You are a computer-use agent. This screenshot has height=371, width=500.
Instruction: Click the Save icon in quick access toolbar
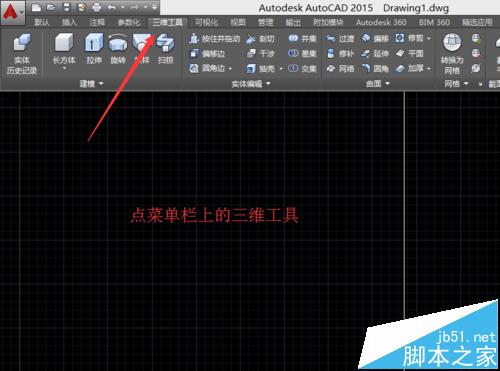[x=67, y=7]
